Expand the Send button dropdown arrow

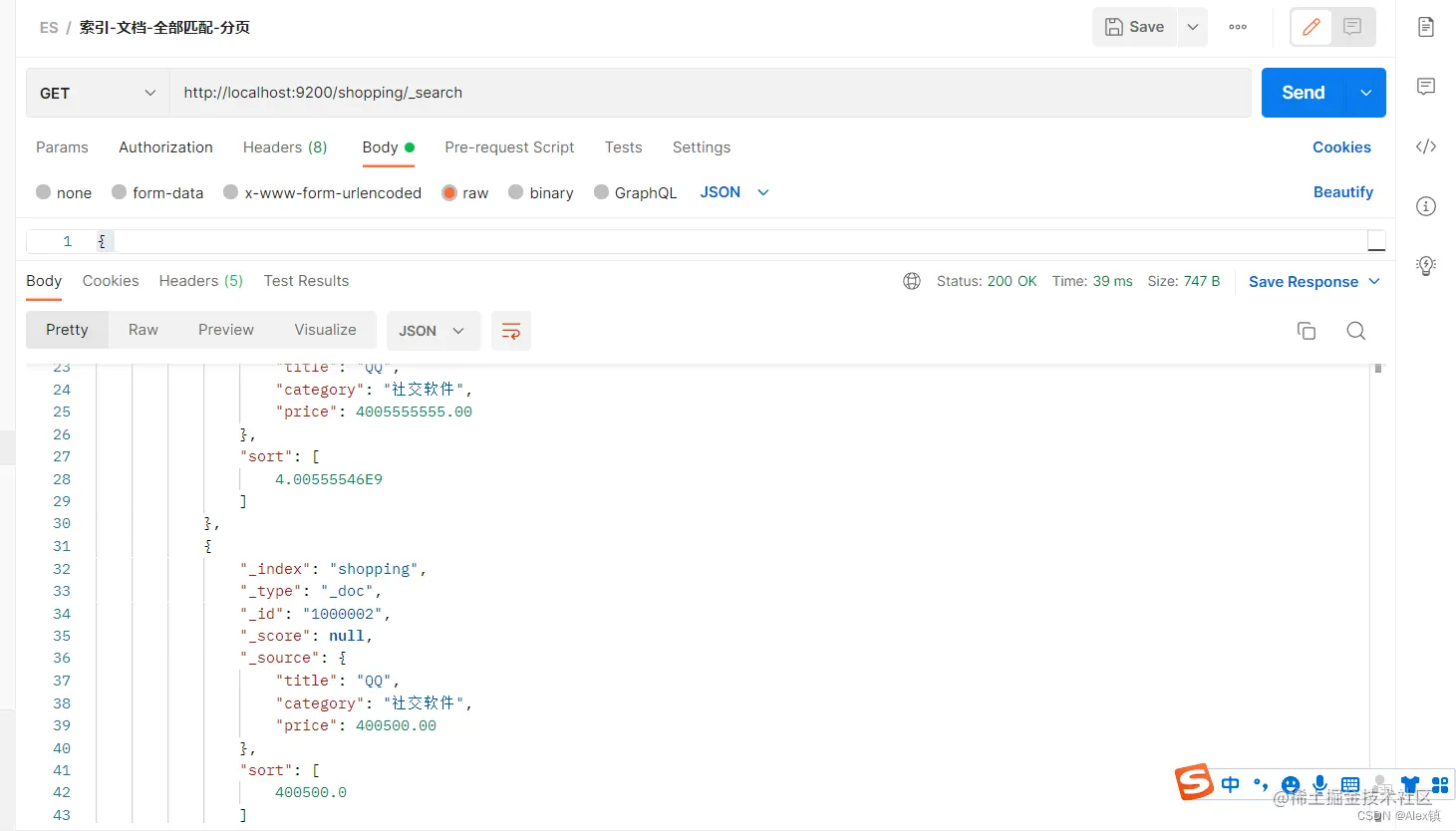click(1366, 93)
